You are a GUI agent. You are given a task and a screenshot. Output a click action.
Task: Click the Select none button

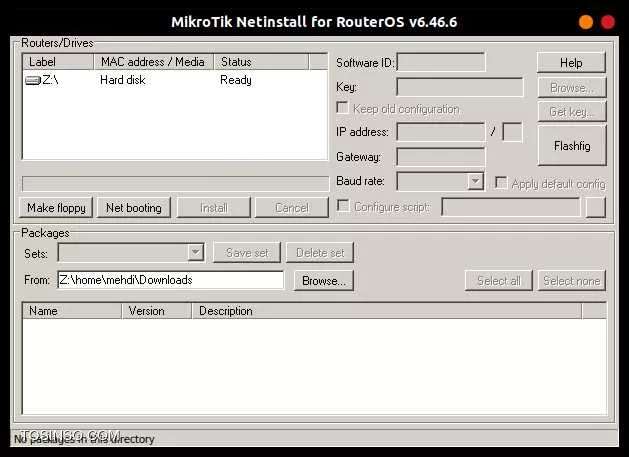(572, 280)
